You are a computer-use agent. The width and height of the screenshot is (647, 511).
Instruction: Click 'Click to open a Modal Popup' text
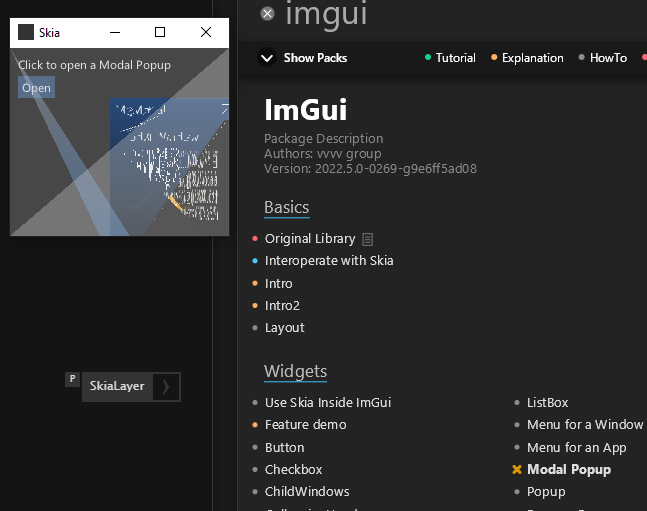94,65
